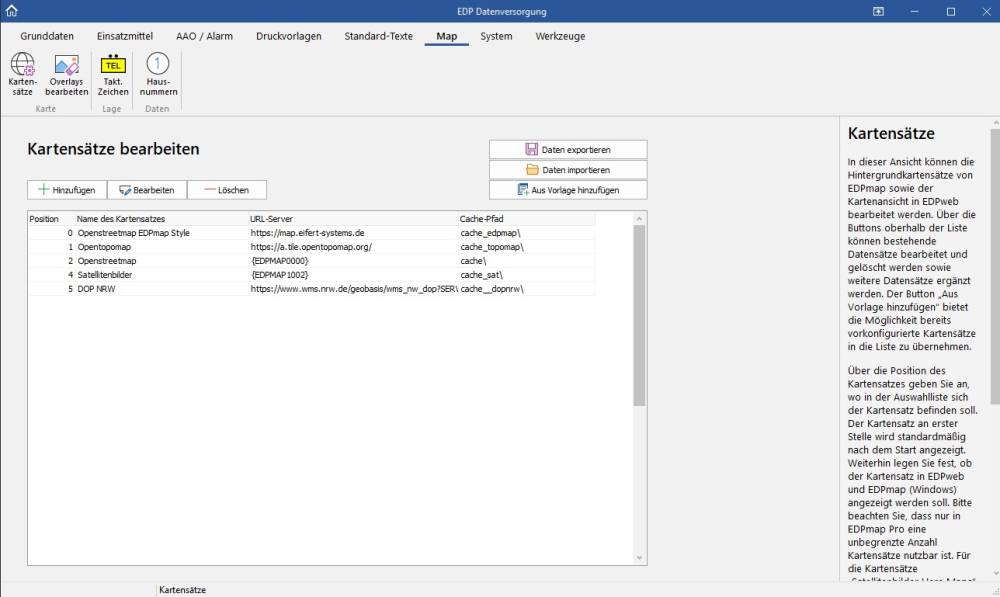Sort by Name des Kartensatzes header

tap(161, 219)
